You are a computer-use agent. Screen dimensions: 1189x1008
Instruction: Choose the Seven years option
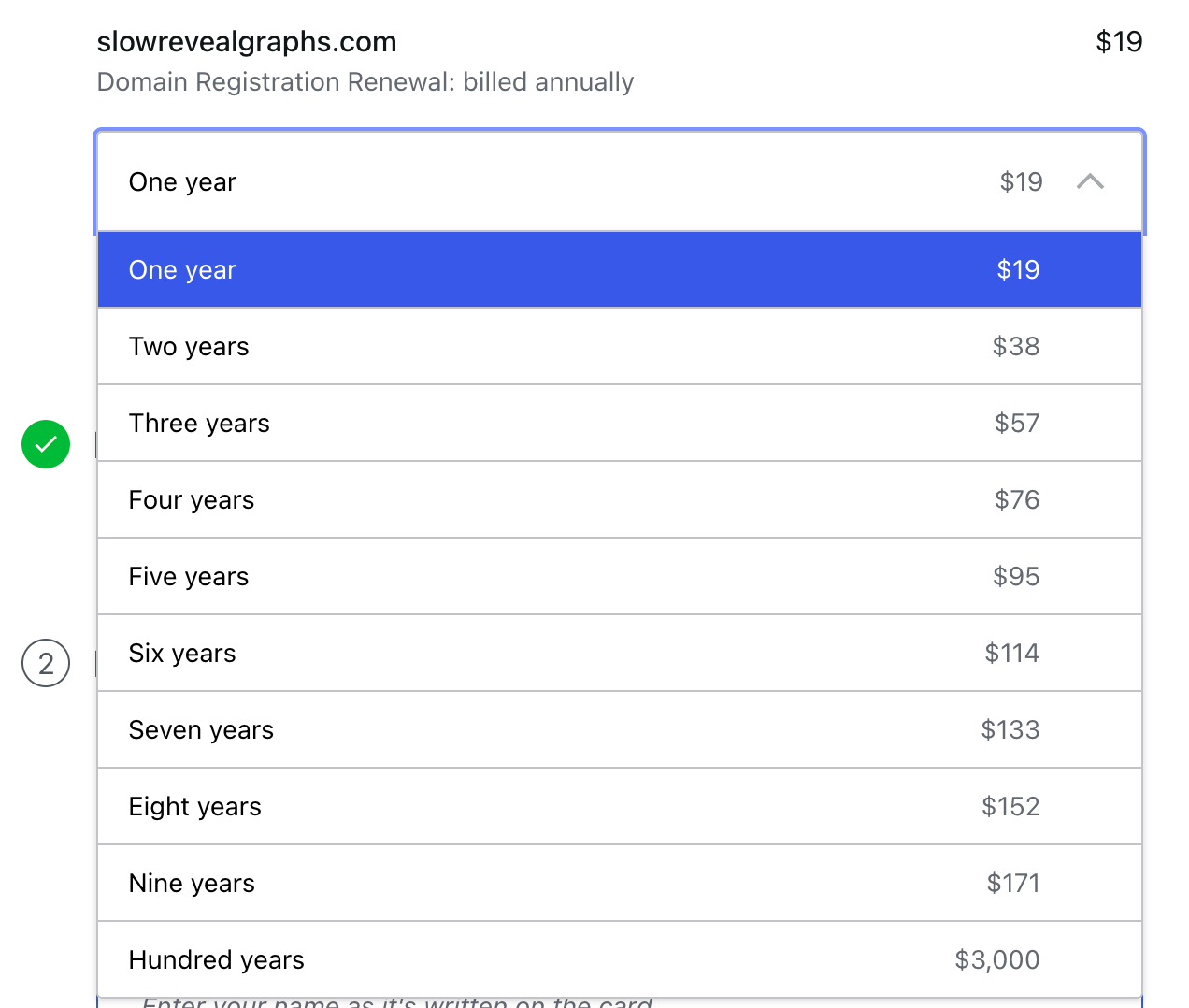pos(619,730)
